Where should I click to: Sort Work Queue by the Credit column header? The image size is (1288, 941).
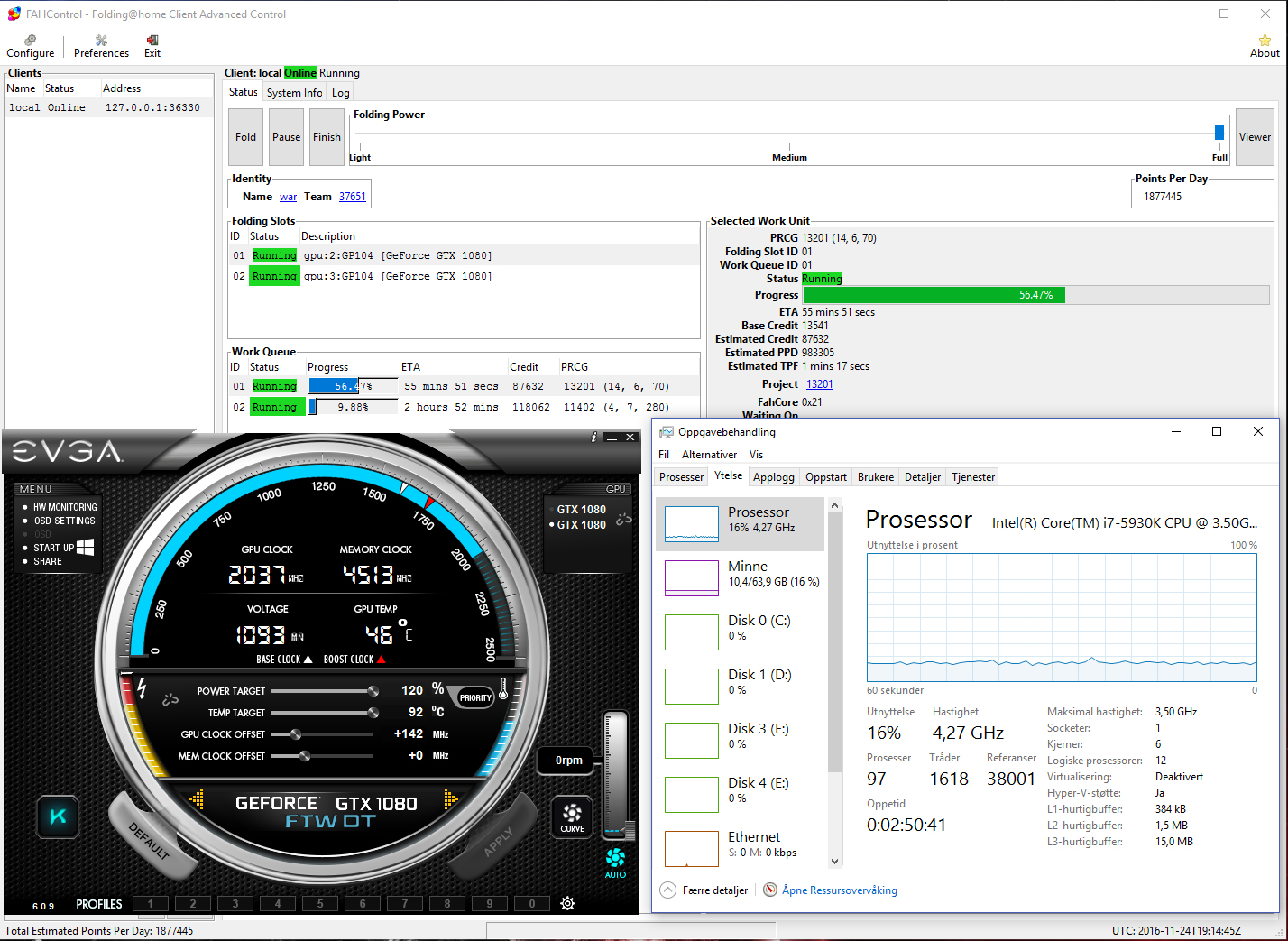point(524,367)
